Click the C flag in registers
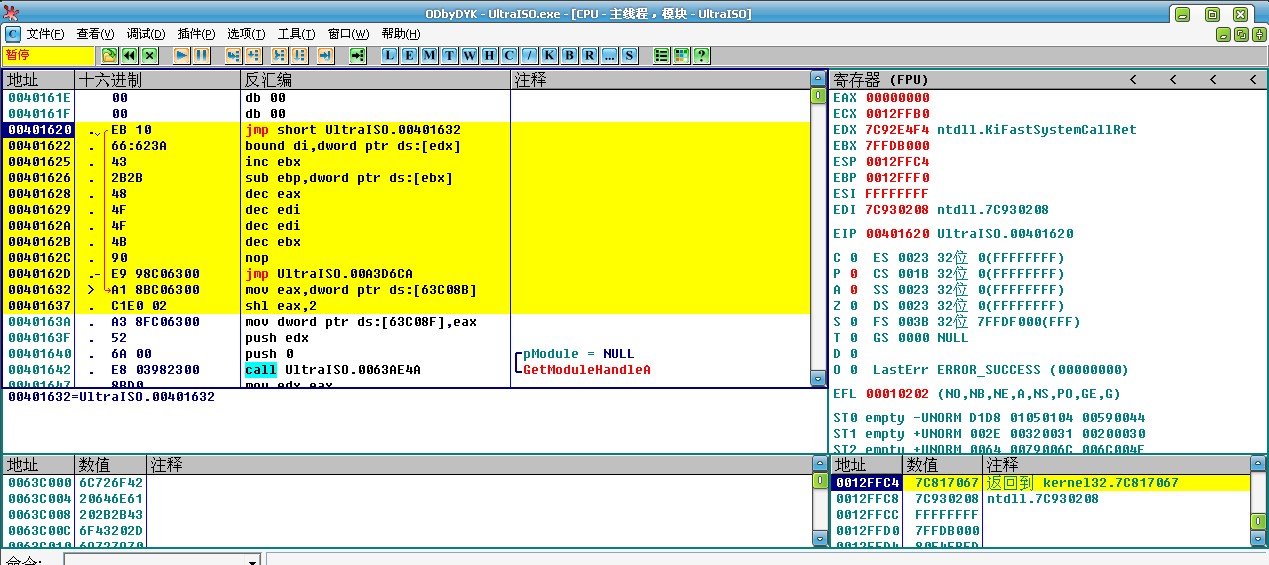The height and width of the screenshot is (565, 1269). coord(845,258)
